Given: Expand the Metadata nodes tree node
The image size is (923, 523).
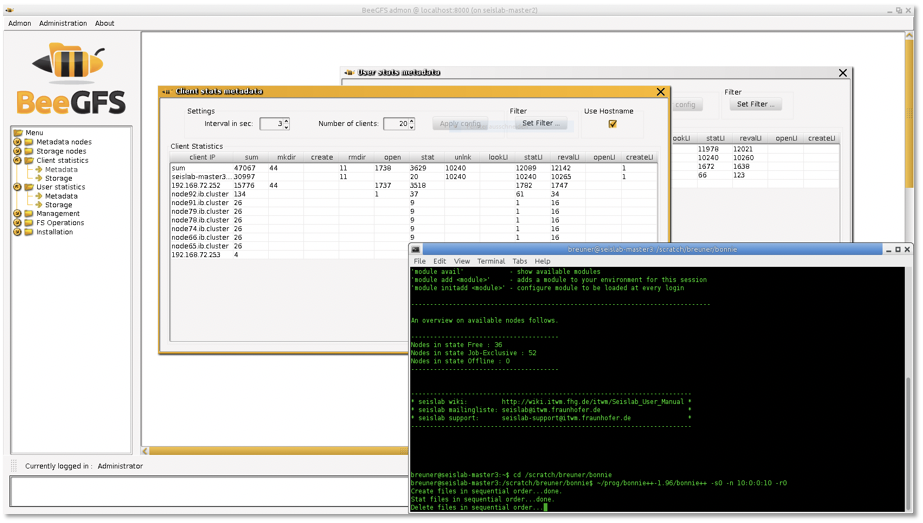Looking at the screenshot, I should click(x=17, y=142).
